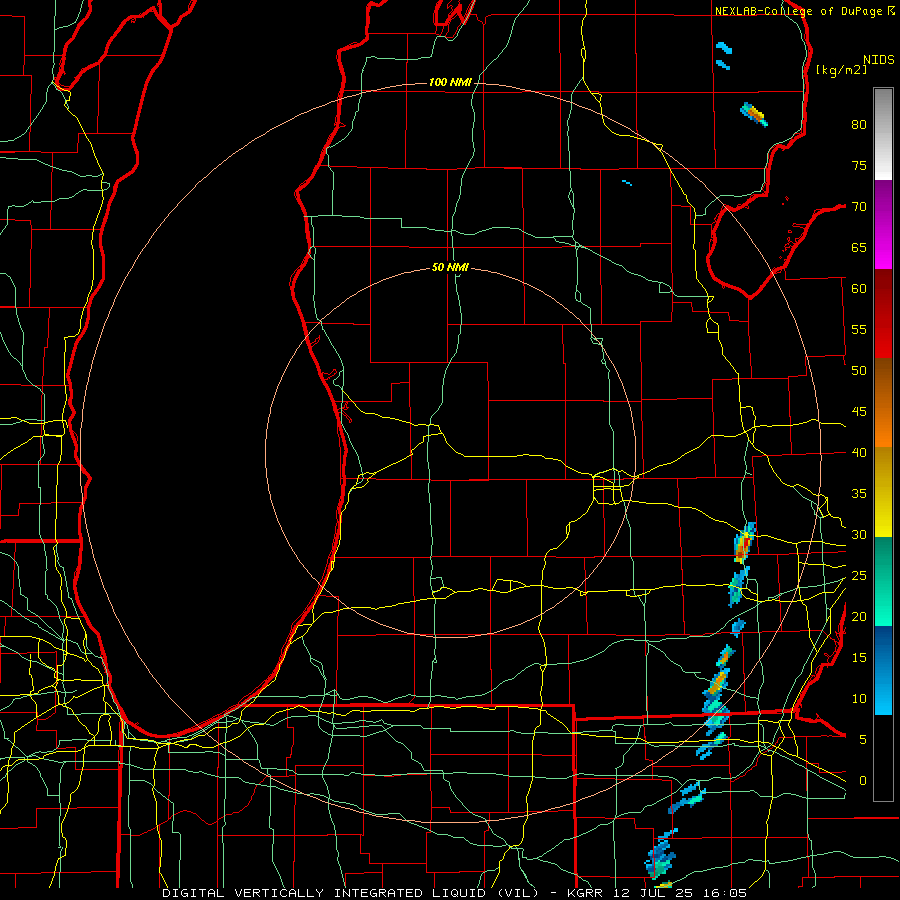Pick the orange-brown segment of the color bar
This screenshot has height=900, width=900.
click(x=883, y=403)
